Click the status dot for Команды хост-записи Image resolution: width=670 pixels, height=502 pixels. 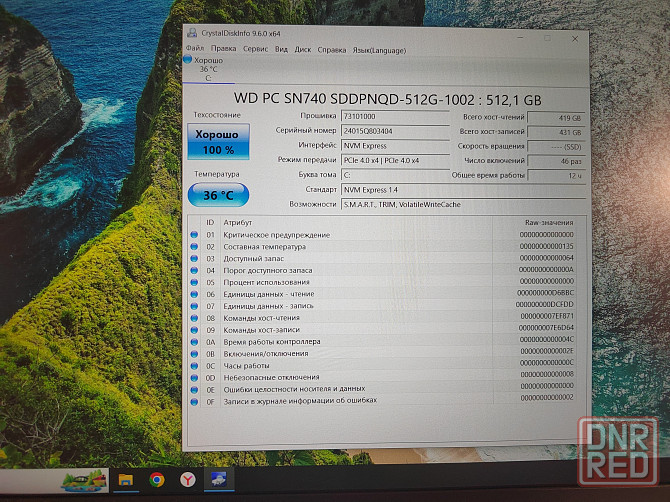(x=194, y=330)
